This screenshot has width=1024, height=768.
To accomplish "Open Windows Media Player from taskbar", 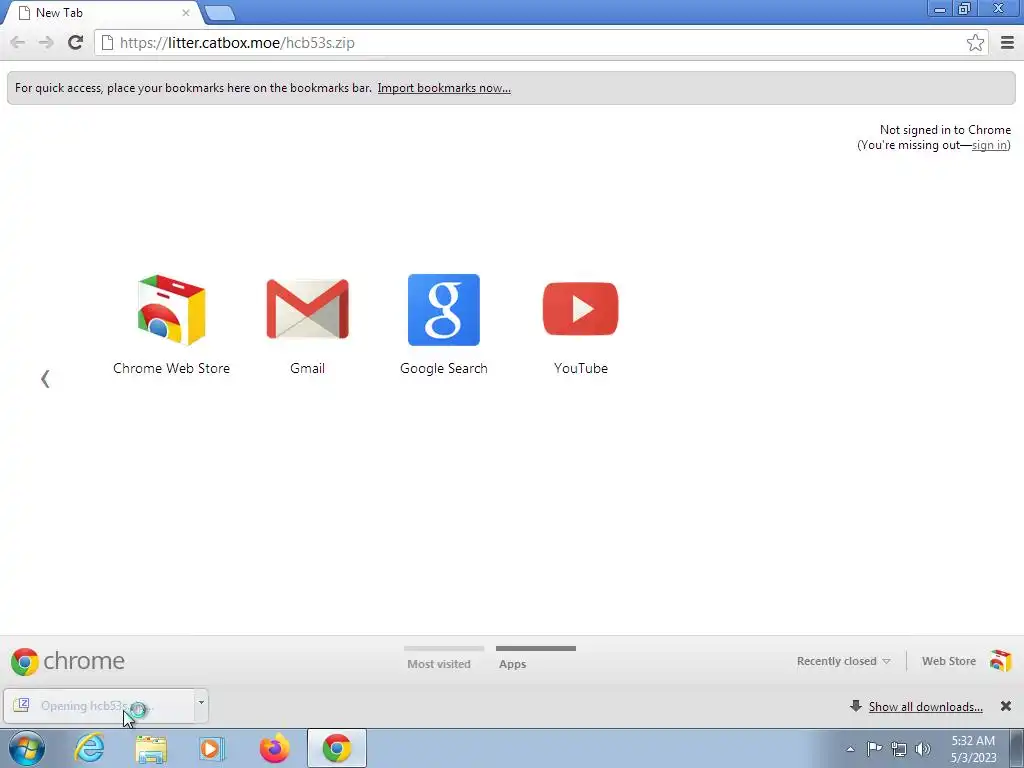I will (x=212, y=748).
